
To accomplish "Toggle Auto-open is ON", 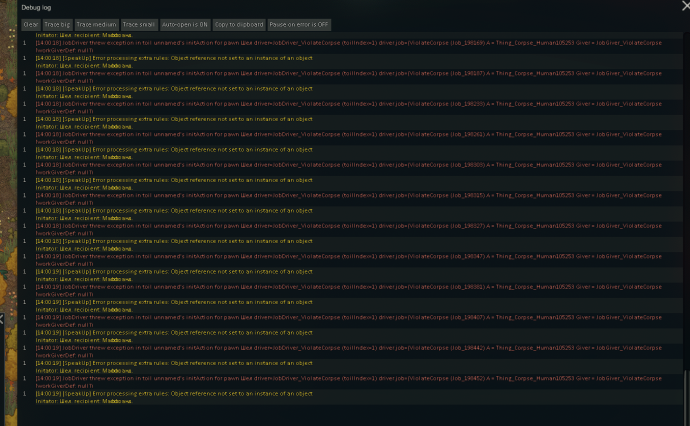I will [x=185, y=23].
